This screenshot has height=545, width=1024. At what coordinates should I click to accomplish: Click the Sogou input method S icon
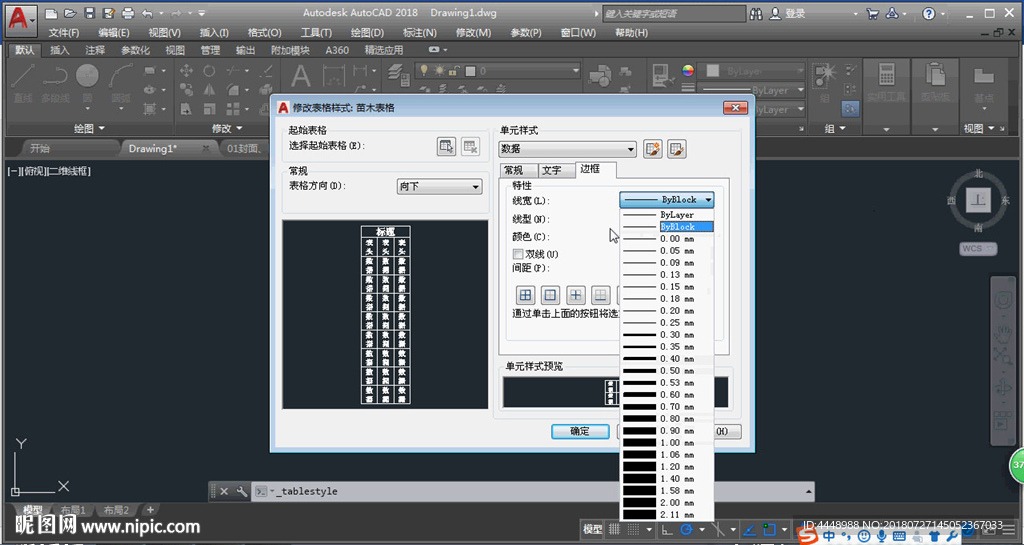tap(808, 535)
